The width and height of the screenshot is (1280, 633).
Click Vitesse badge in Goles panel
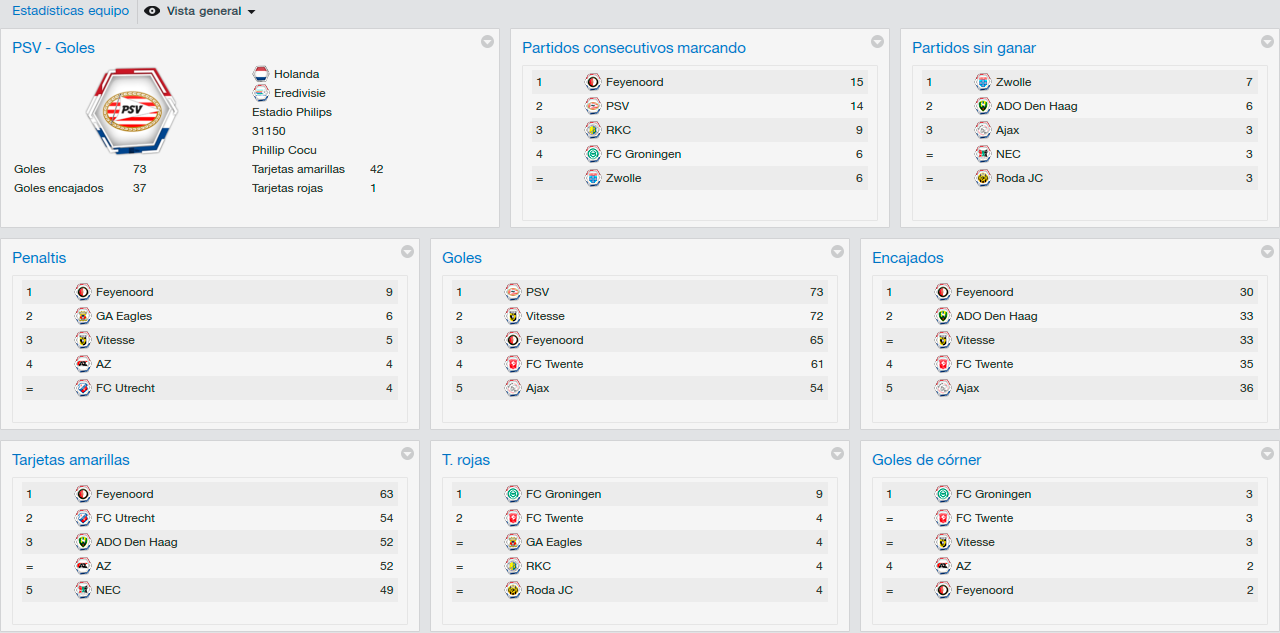click(513, 316)
